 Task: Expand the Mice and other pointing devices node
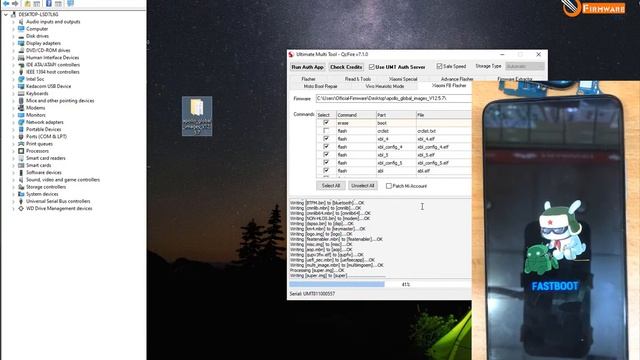[x=13, y=101]
